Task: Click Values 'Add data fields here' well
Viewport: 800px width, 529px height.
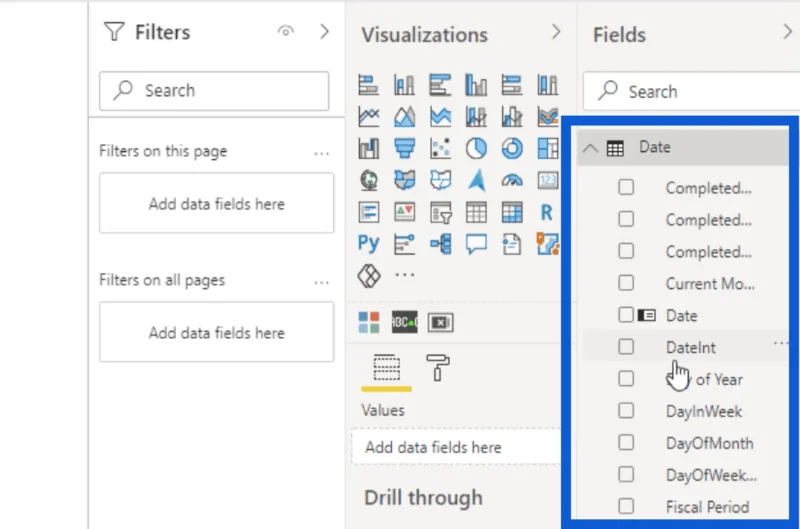Action: tap(456, 447)
